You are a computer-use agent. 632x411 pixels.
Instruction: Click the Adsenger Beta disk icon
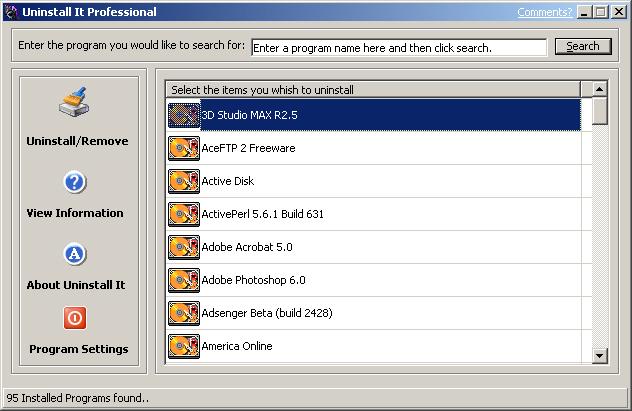tap(184, 313)
